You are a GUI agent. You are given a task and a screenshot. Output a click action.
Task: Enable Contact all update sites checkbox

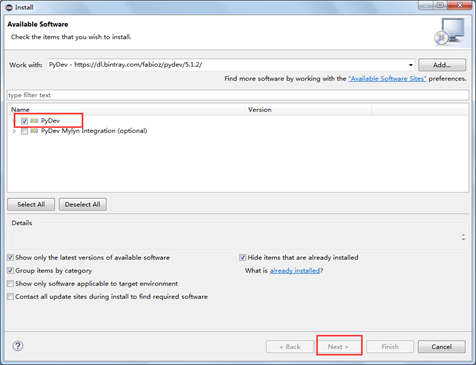(10, 296)
